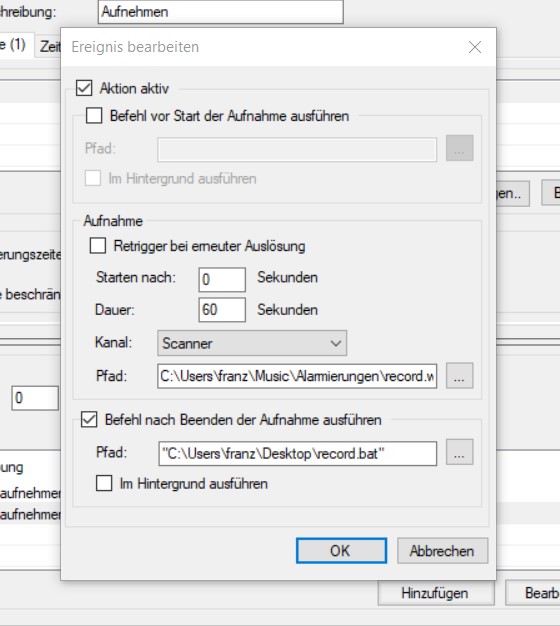The width and height of the screenshot is (560, 626).
Task: Enable Im Hintergrund ausführen for the end command
Action: (104, 483)
